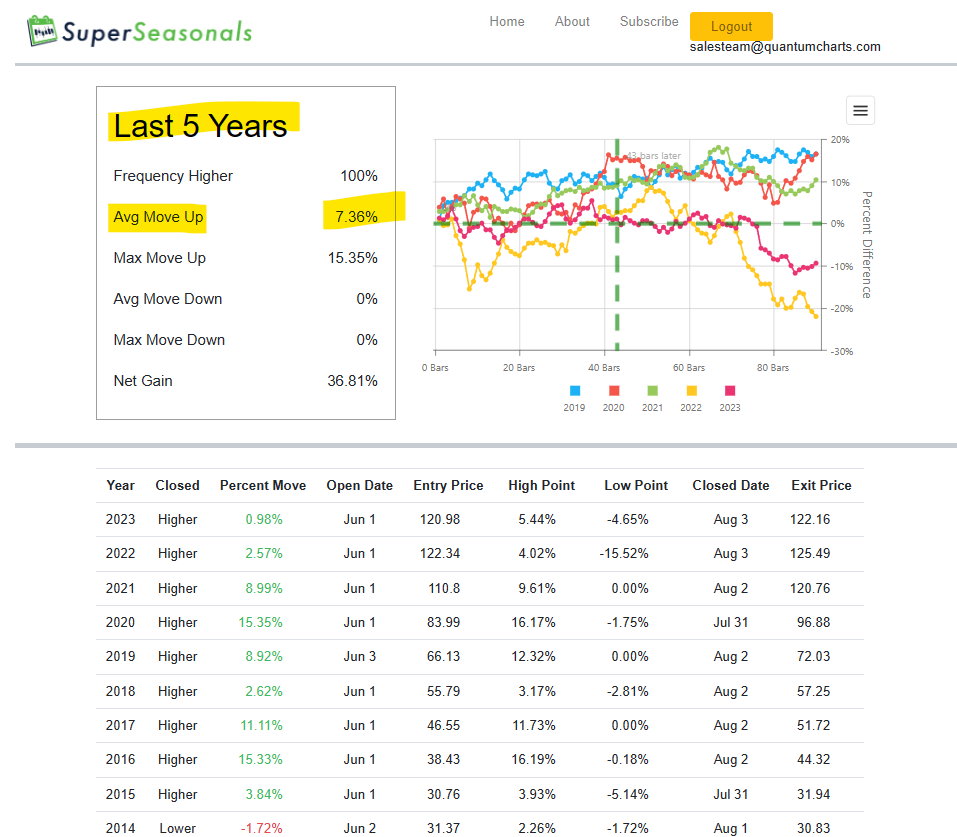The height and width of the screenshot is (837, 957).
Task: Sort table by Percent Move header
Action: 263,485
